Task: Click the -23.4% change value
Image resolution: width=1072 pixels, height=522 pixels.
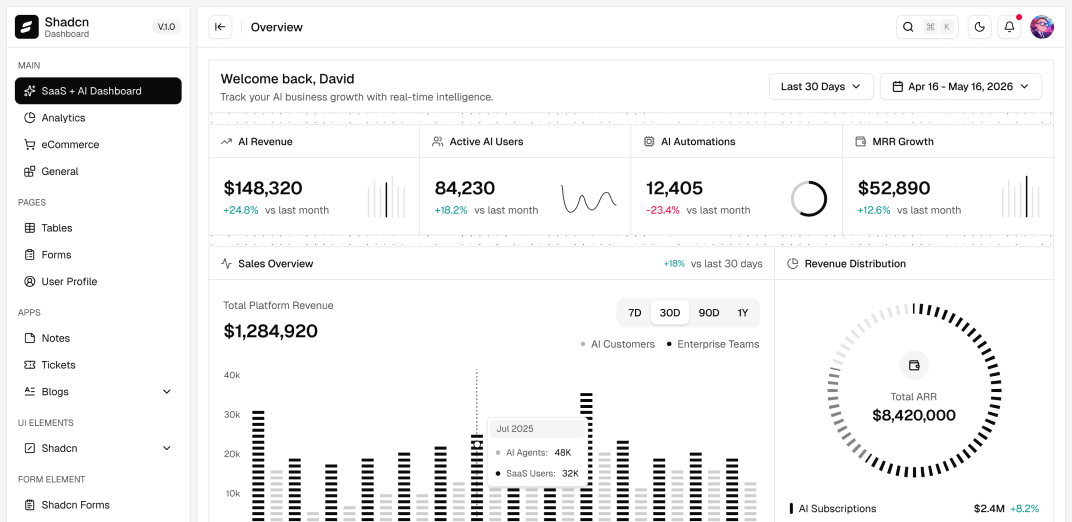Action: tap(665, 210)
